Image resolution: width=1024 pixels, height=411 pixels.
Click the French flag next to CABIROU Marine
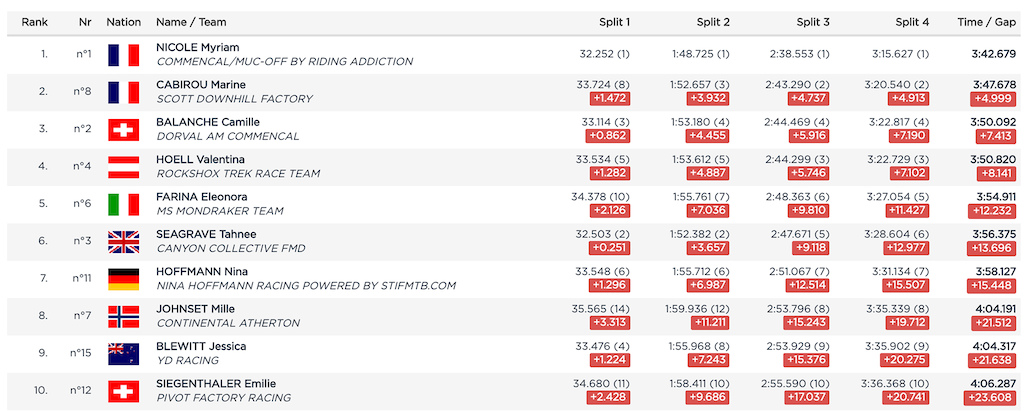[x=123, y=92]
